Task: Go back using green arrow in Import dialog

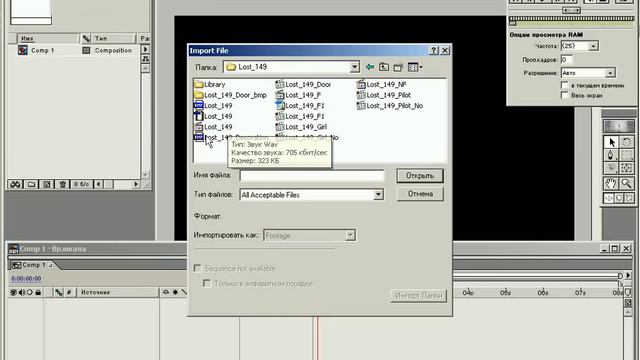Action: click(370, 67)
